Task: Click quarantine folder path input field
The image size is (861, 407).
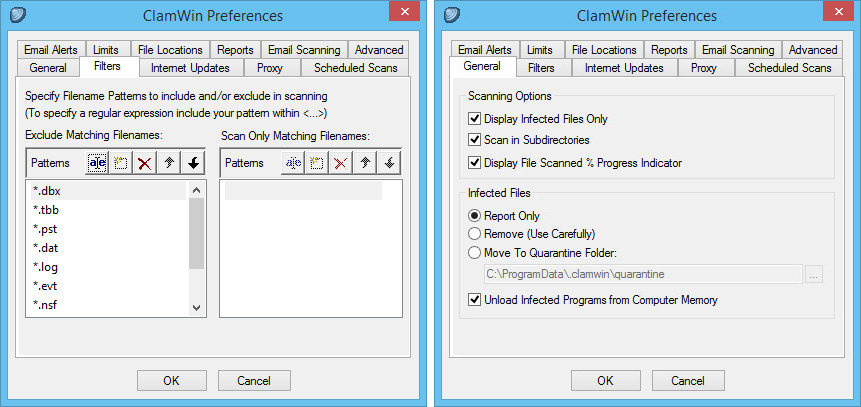Action: pyautogui.click(x=644, y=274)
